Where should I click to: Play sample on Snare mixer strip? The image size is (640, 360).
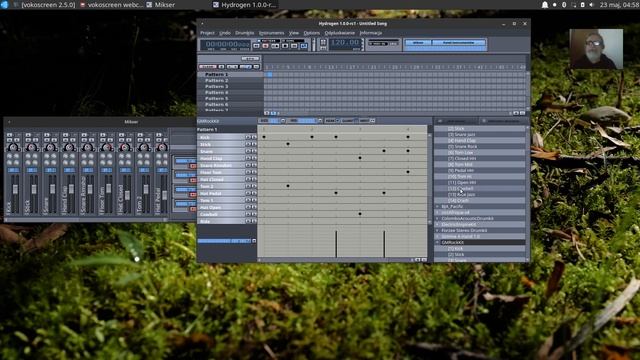[x=47, y=135]
